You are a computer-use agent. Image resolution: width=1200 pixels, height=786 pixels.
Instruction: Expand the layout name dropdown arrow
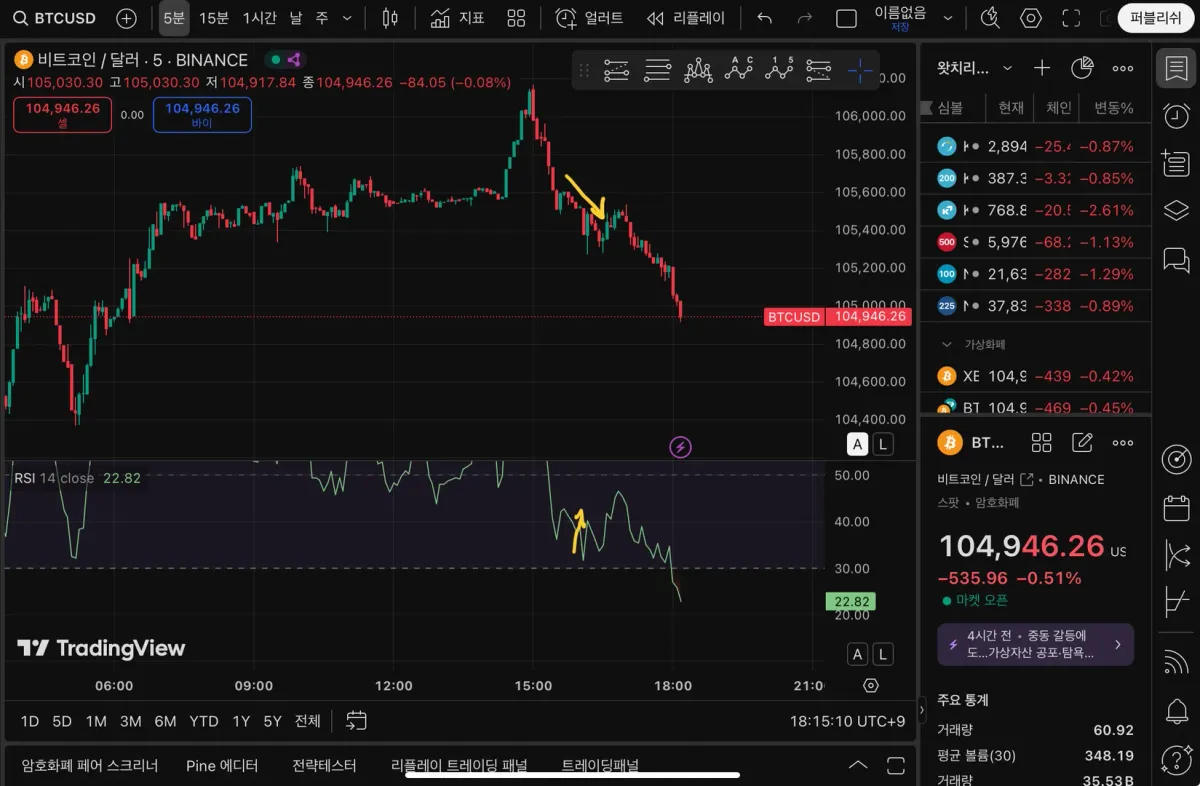(x=948, y=18)
